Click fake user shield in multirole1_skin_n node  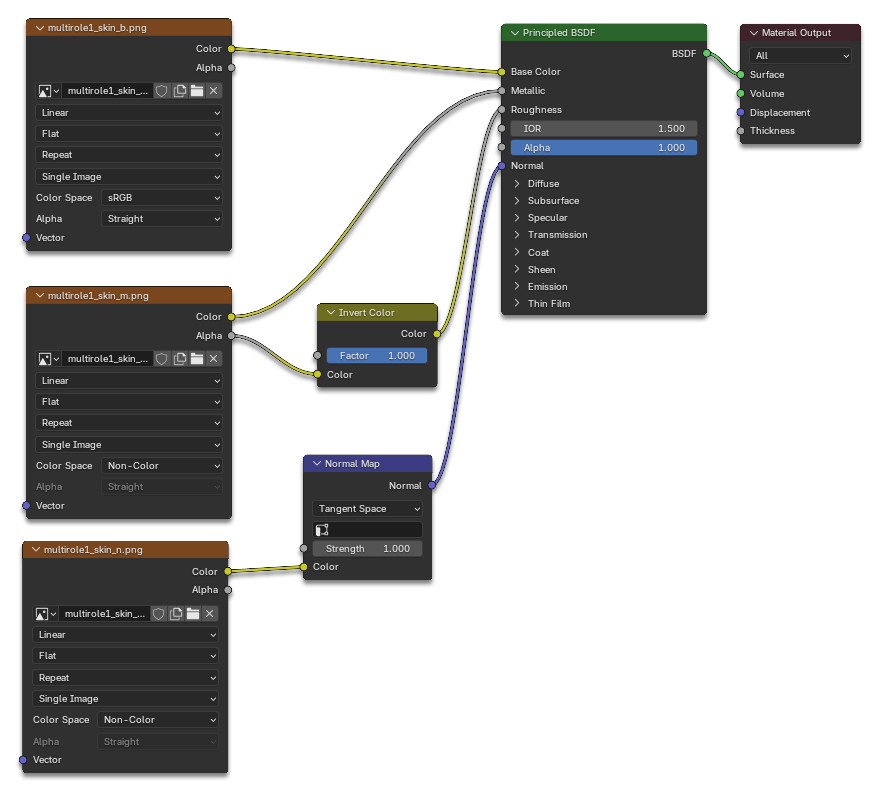coord(158,614)
